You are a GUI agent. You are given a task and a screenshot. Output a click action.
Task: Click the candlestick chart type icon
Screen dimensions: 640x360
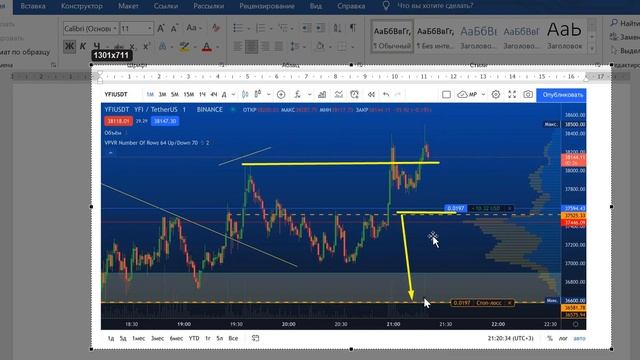coord(245,95)
